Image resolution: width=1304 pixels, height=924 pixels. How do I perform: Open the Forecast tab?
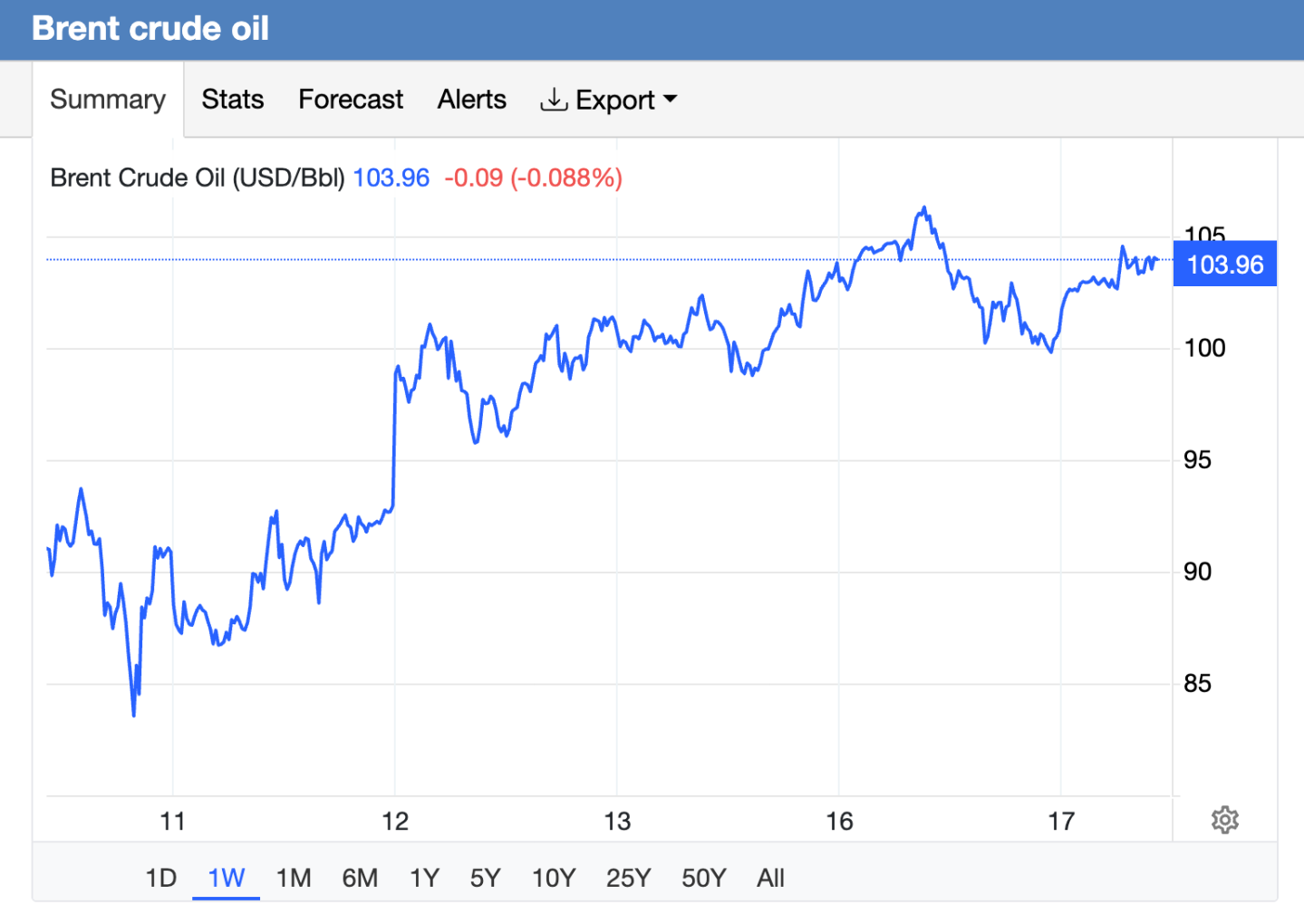click(x=351, y=100)
